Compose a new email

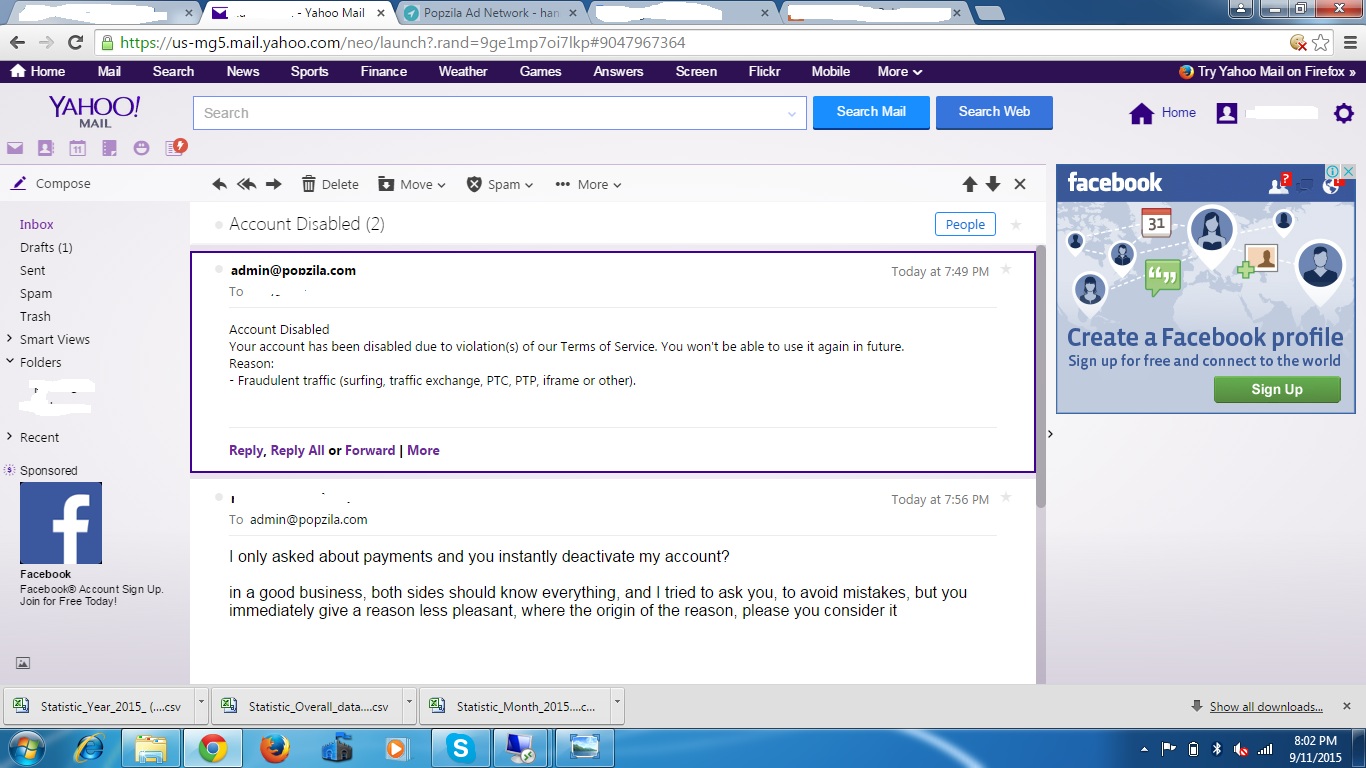(x=52, y=184)
